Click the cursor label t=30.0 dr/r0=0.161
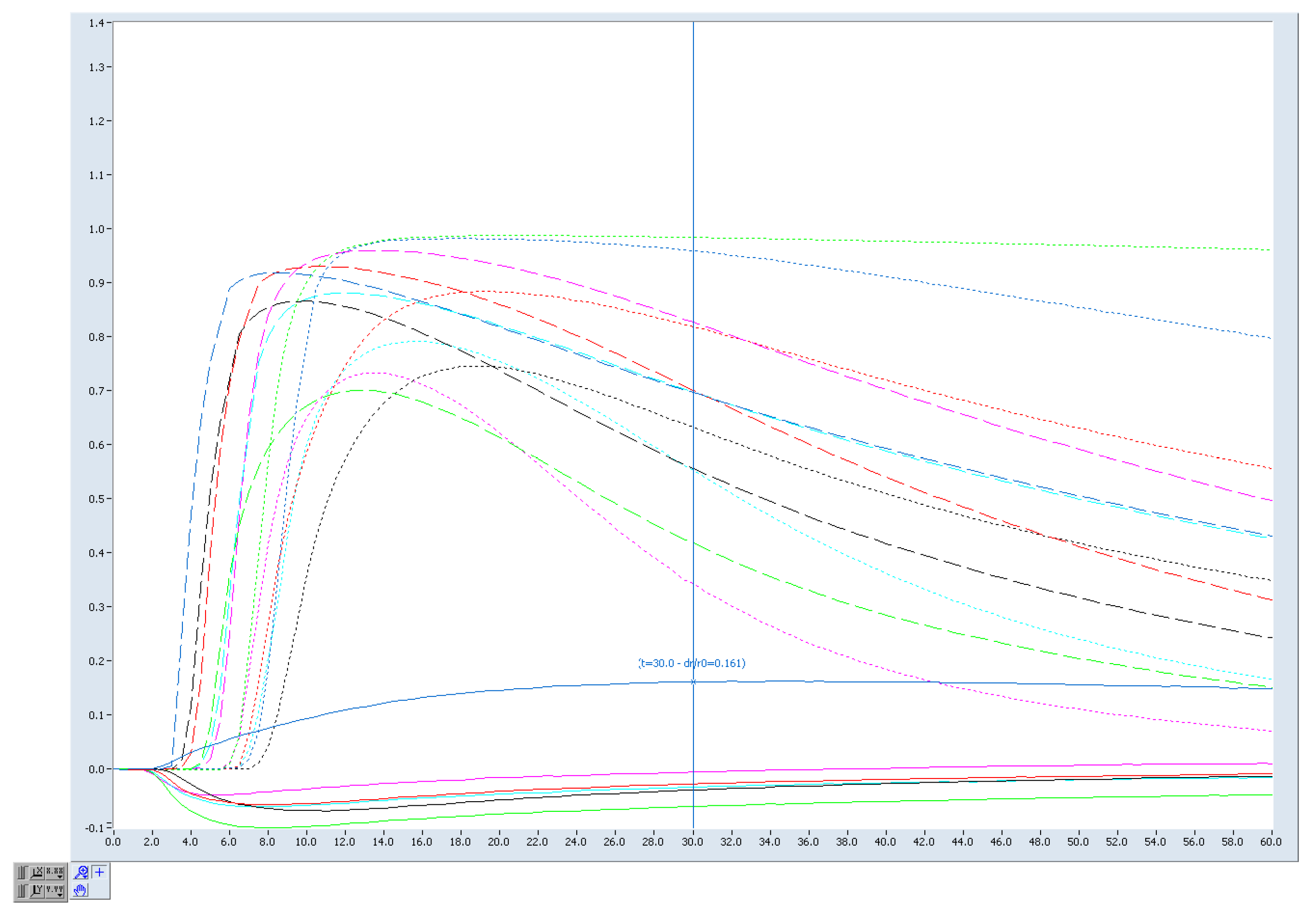The height and width of the screenshot is (916, 1316). [x=692, y=663]
